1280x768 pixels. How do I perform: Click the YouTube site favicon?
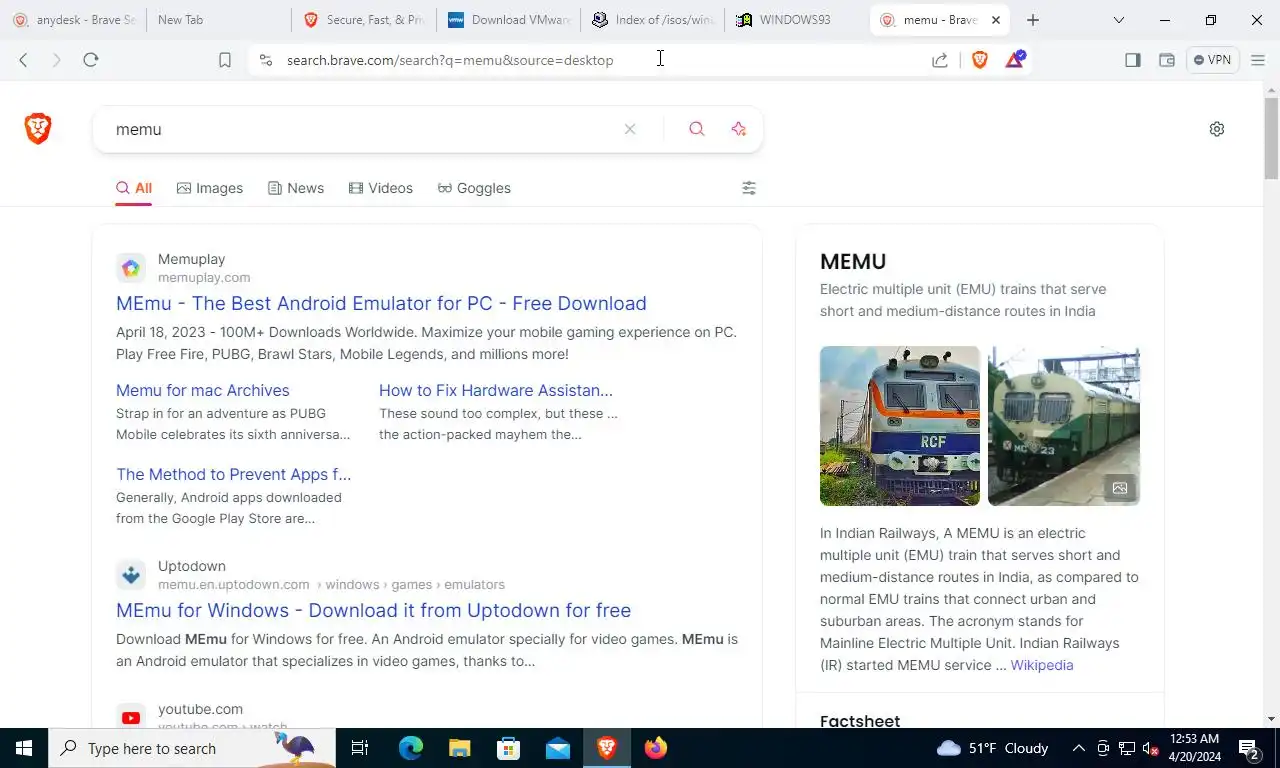tap(131, 717)
